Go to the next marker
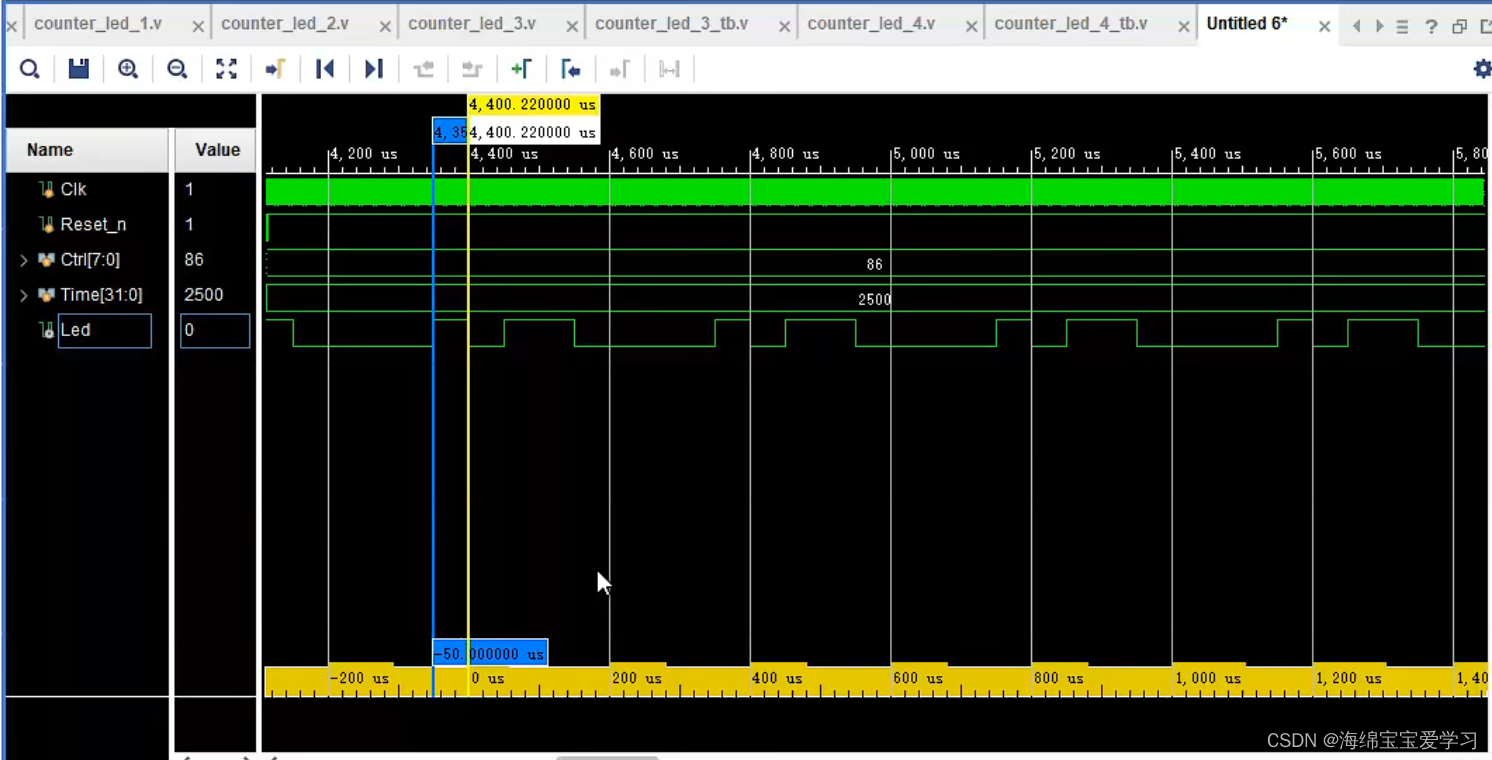 point(619,69)
